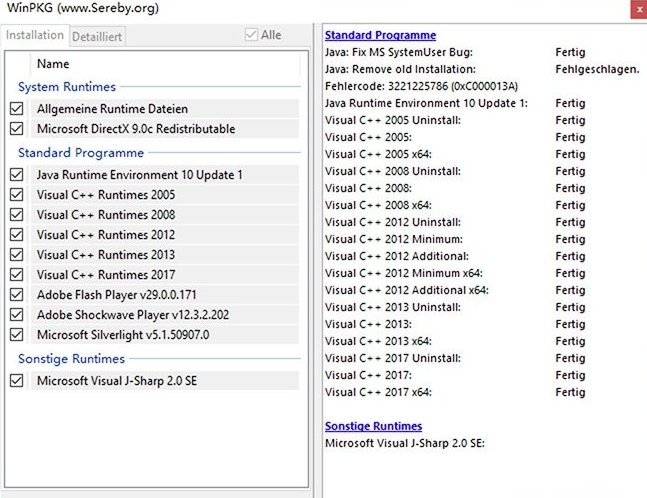Select Adobe Flash Player v29.0.0.171 row text

point(117,295)
